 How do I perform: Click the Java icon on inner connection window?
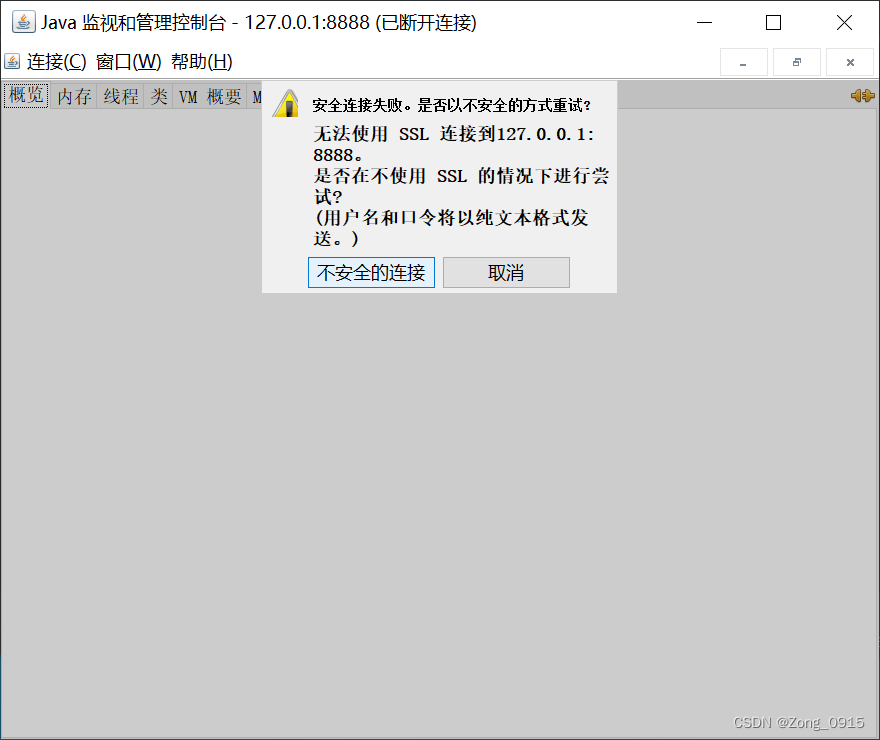(12, 62)
